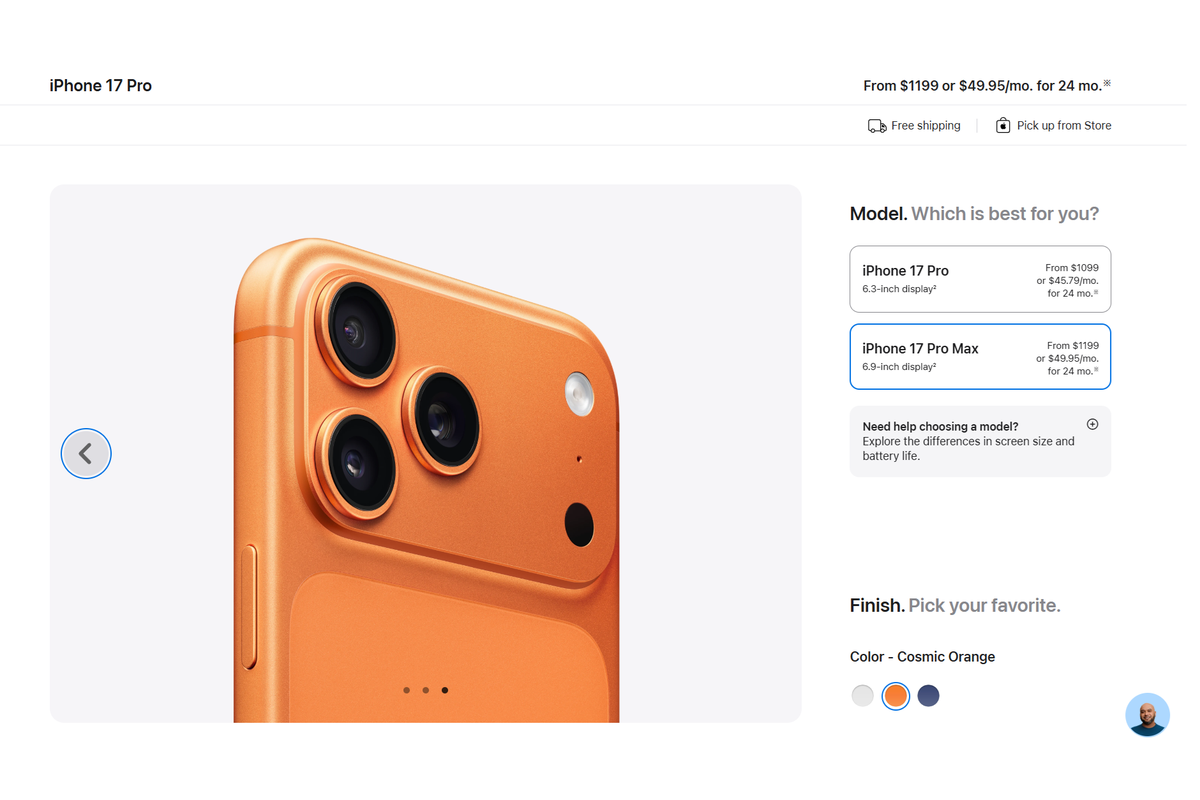The width and height of the screenshot is (1200, 800).
Task: Select the Cosmic Orange color swatch
Action: [x=895, y=695]
